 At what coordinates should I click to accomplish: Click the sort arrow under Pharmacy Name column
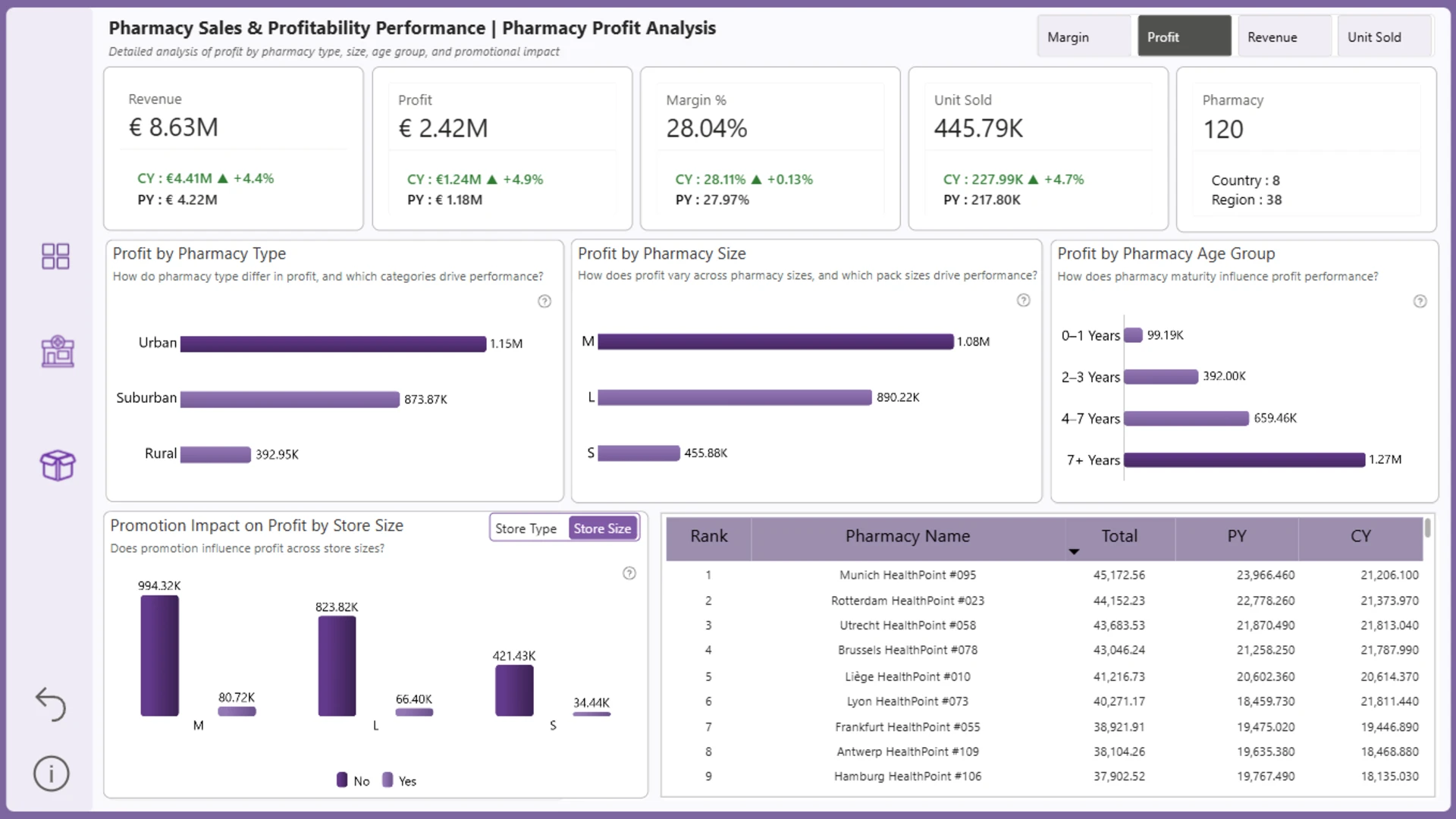pyautogui.click(x=1074, y=551)
